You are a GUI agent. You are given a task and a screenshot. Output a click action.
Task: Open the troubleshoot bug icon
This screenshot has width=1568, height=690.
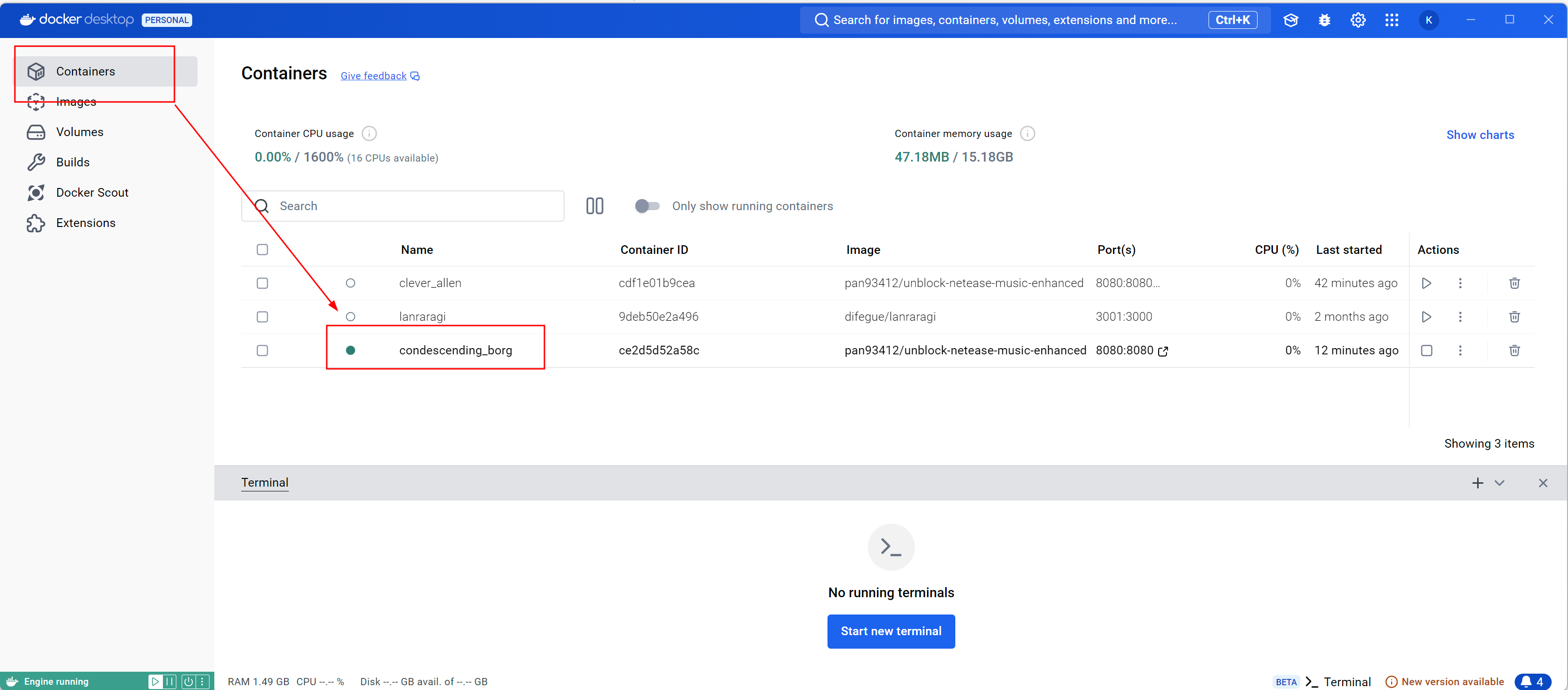point(1324,20)
